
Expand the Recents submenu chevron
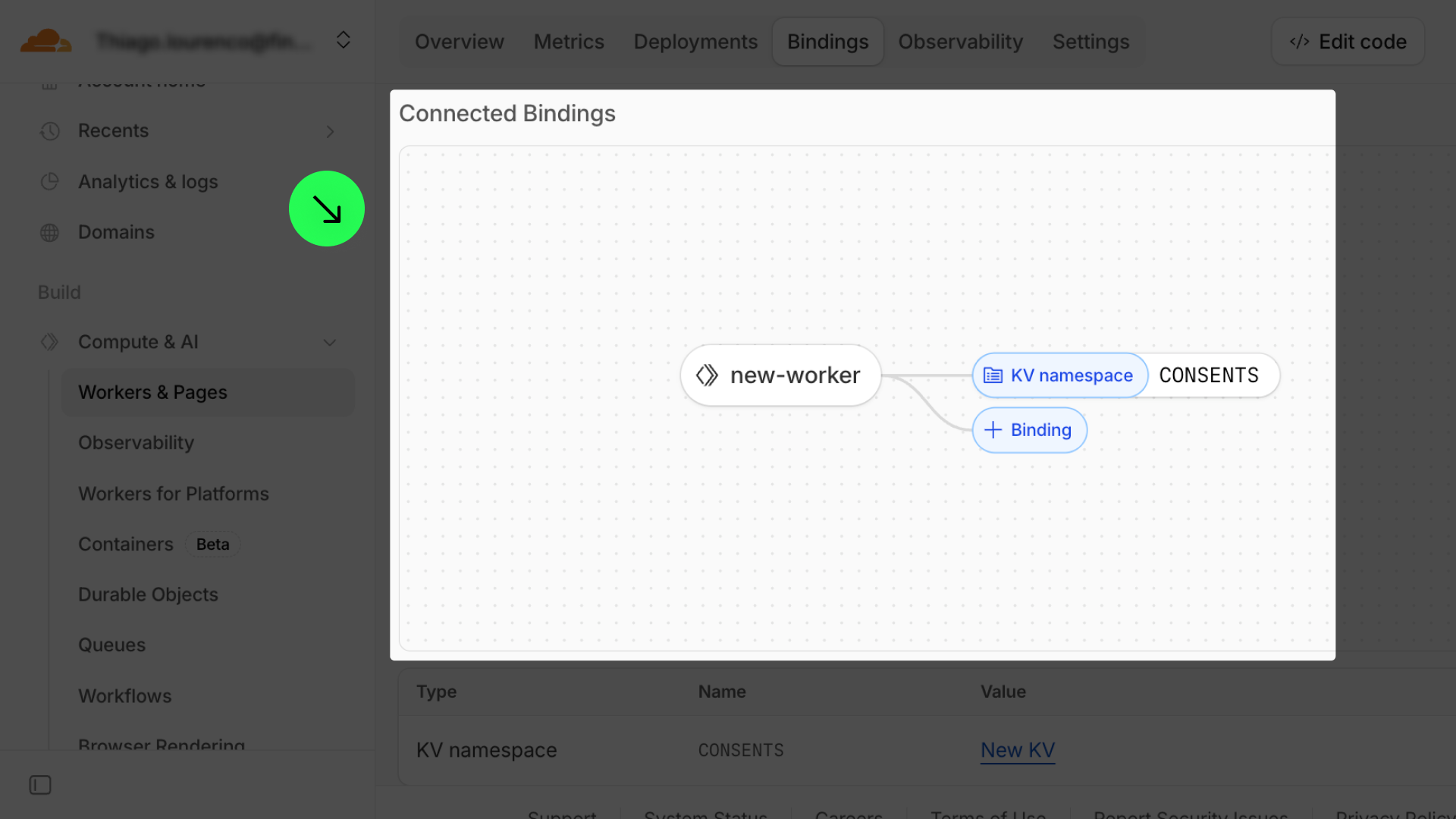330,131
